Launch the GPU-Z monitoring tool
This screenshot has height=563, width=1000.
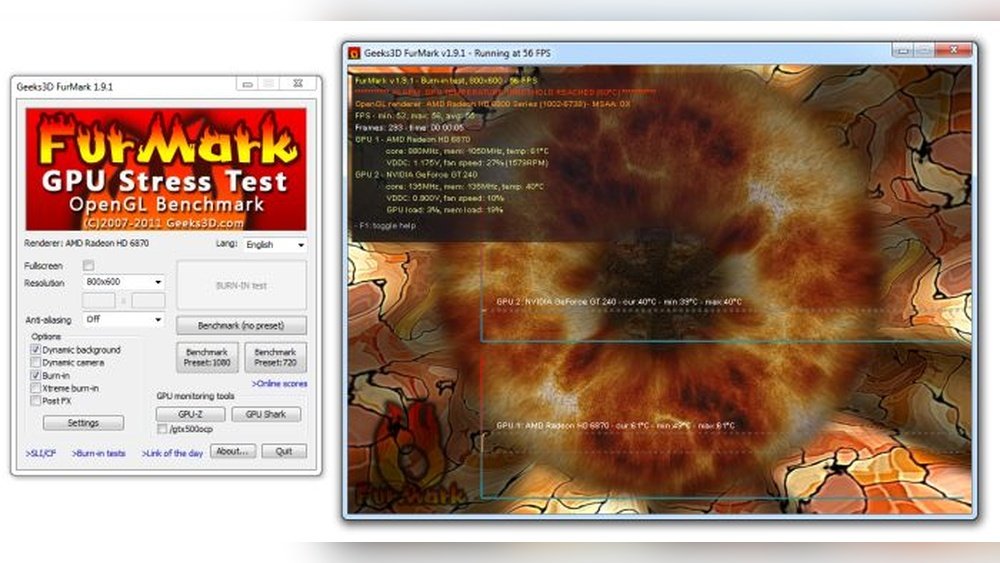pos(190,414)
